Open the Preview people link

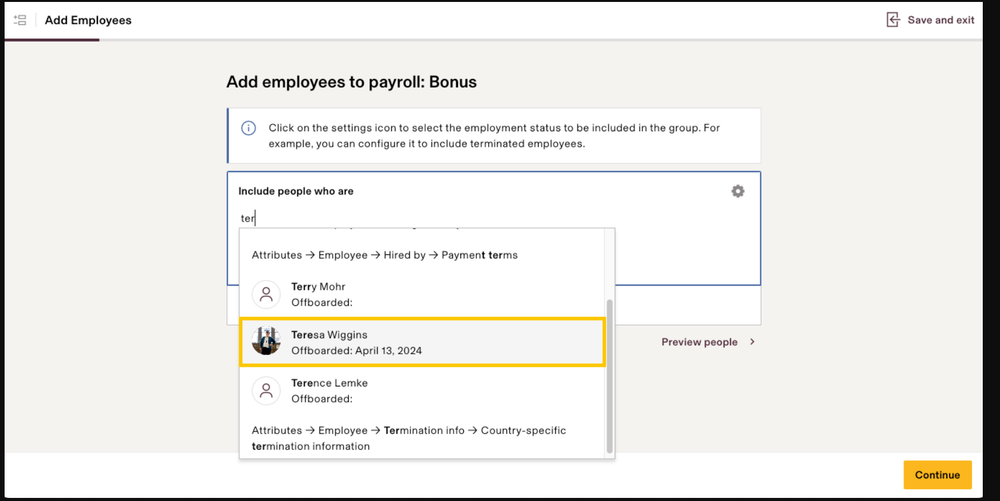699,342
